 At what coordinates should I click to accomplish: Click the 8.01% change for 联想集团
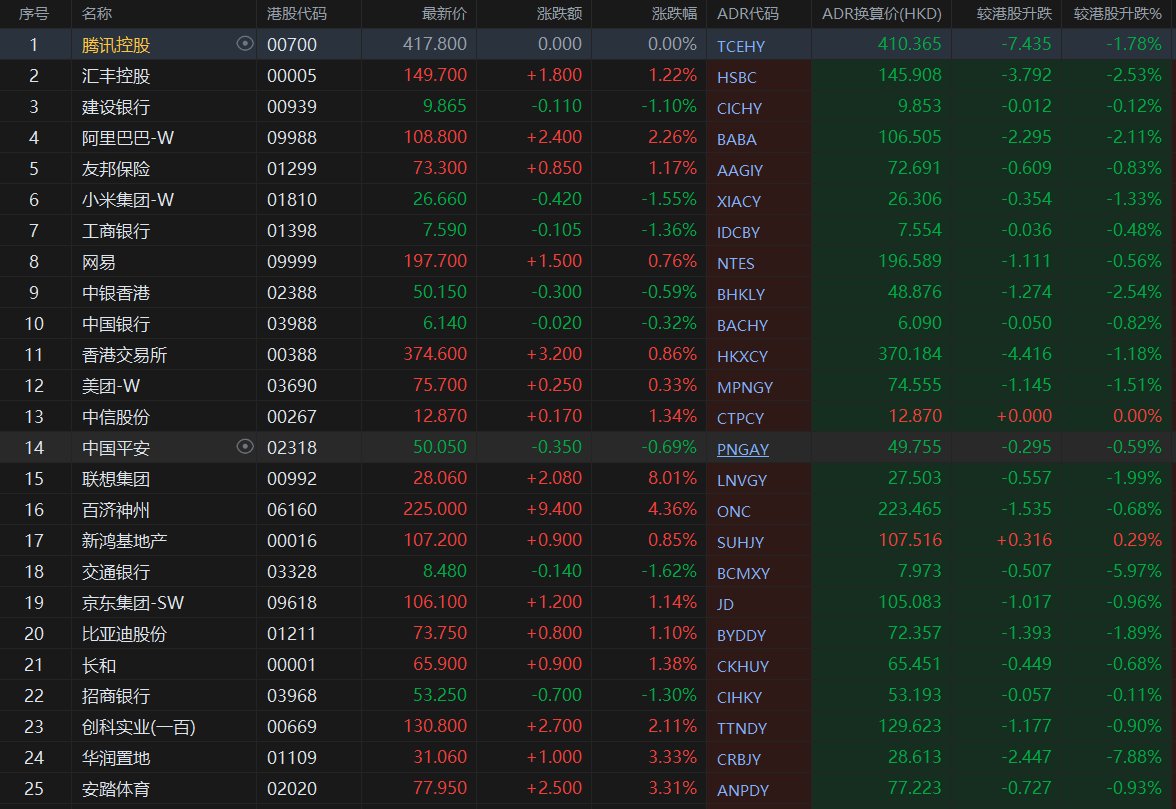click(x=673, y=478)
